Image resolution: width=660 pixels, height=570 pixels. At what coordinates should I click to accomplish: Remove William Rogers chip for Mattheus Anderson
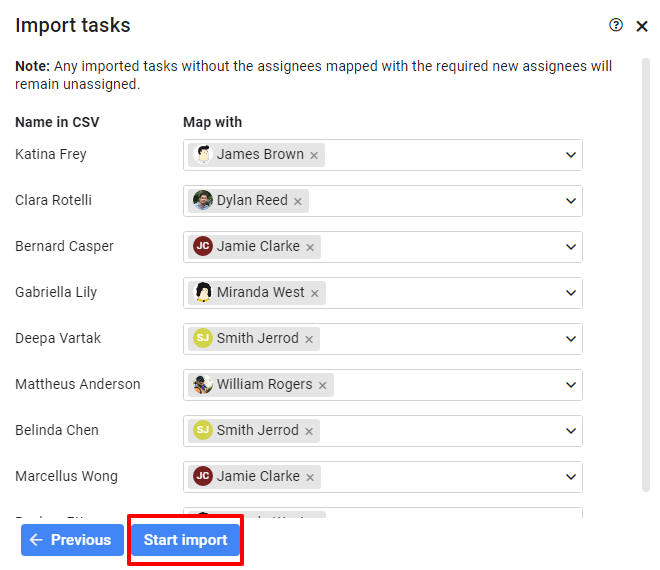pyautogui.click(x=322, y=385)
